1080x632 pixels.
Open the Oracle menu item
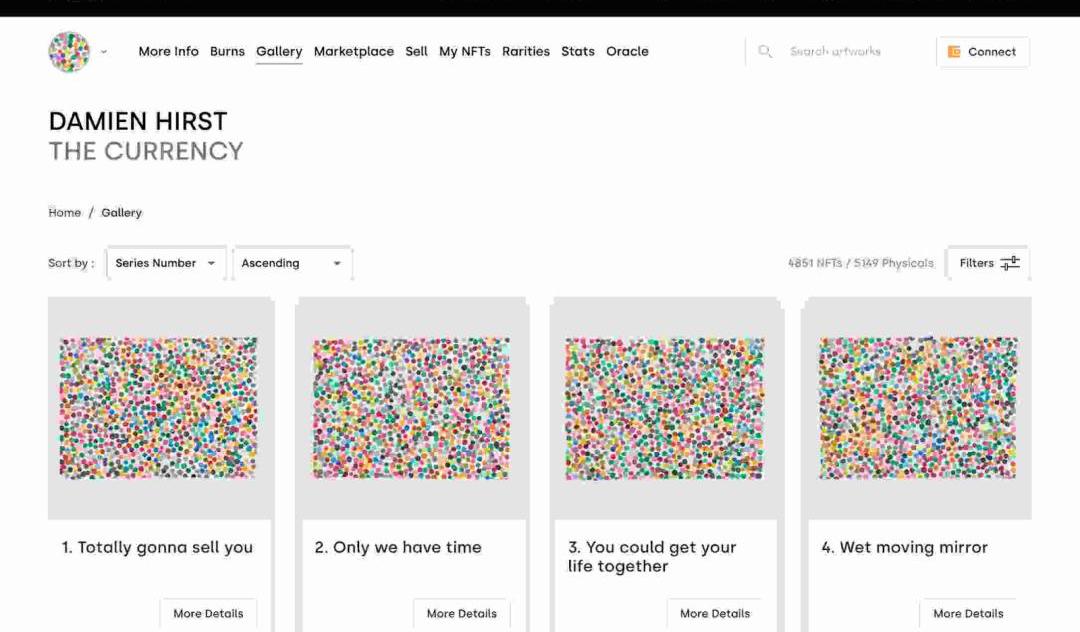[627, 52]
